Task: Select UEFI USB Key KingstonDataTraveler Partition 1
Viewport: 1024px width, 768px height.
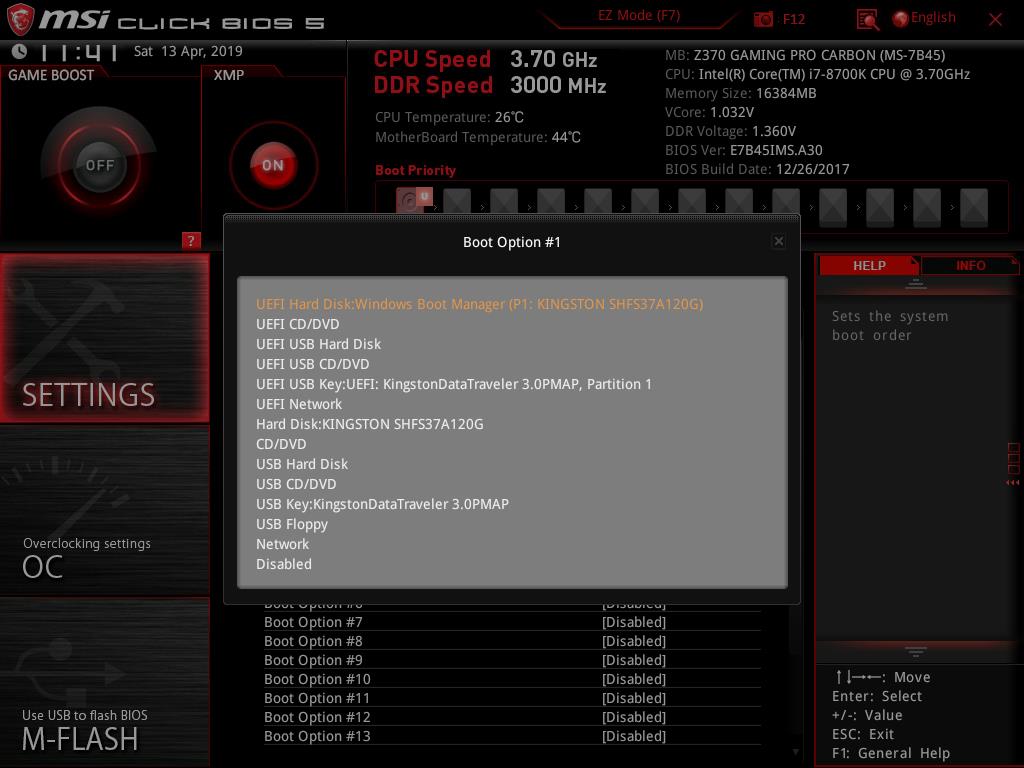Action: click(x=454, y=385)
